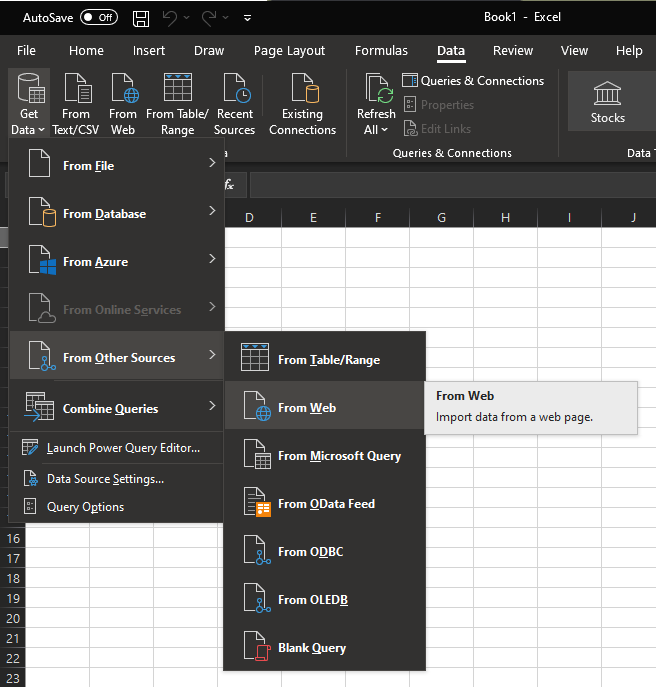
Task: Select column H header
Action: point(505,217)
